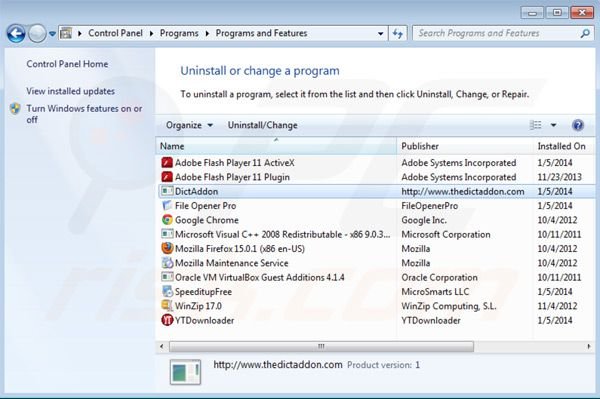Open recent pages dropdown arrow
Viewport: 600px width, 399px height.
click(x=52, y=34)
